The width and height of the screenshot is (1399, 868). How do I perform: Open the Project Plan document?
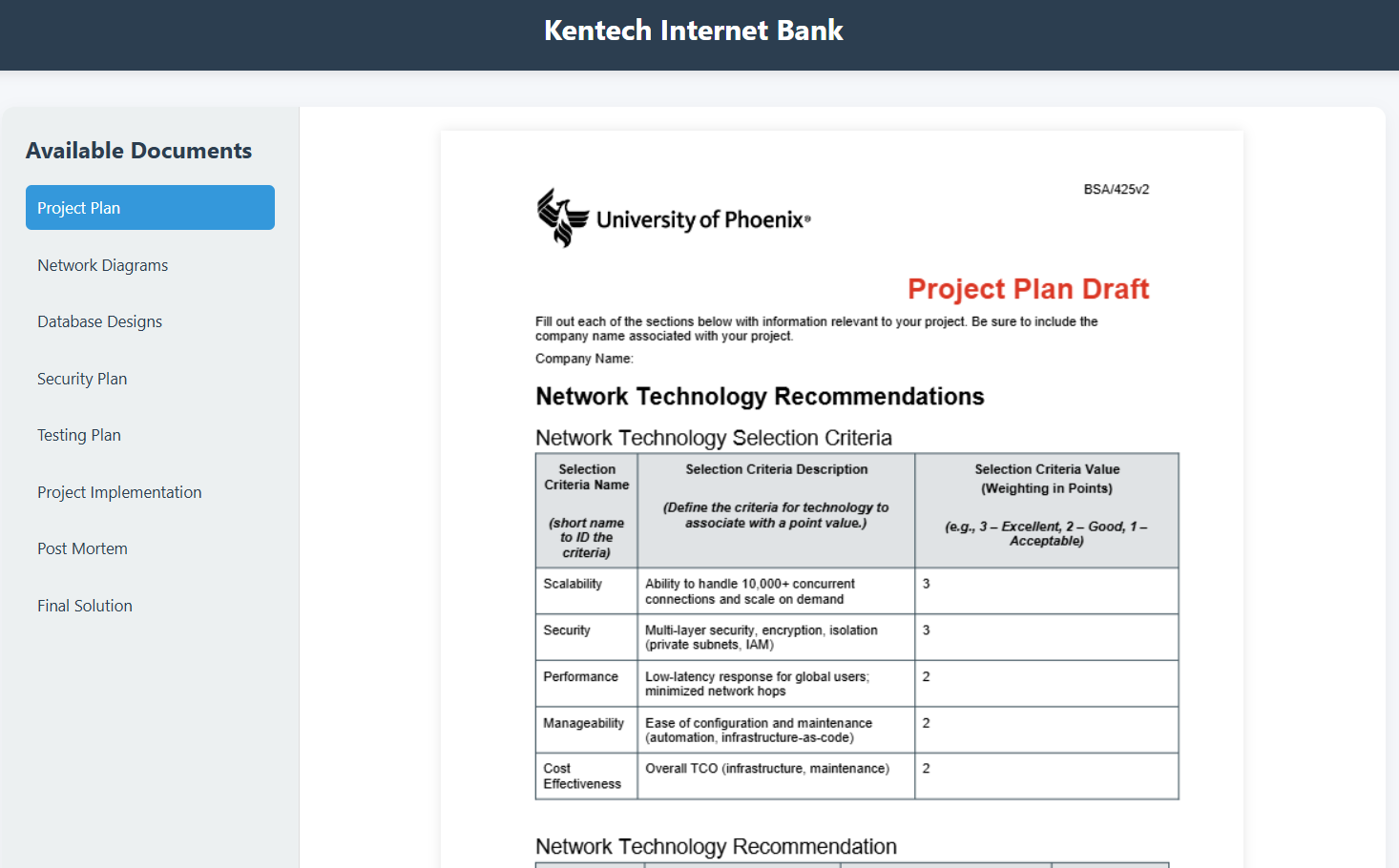pos(150,207)
